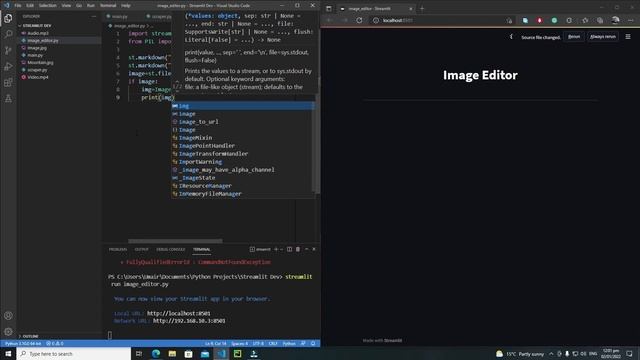This screenshot has width=640, height=360.
Task: Open Explorer panel more actions ellipsis
Action: coord(93,16)
